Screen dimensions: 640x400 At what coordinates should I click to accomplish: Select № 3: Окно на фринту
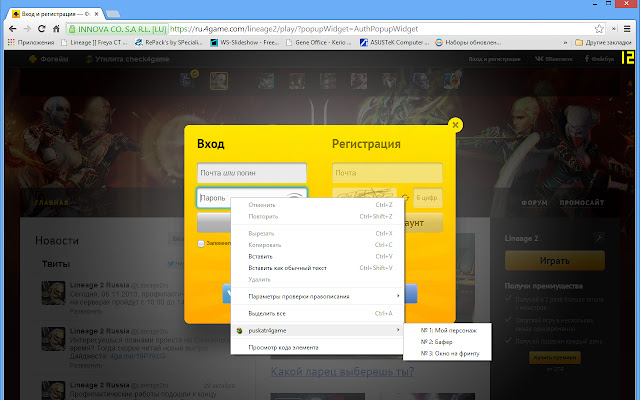[447, 353]
